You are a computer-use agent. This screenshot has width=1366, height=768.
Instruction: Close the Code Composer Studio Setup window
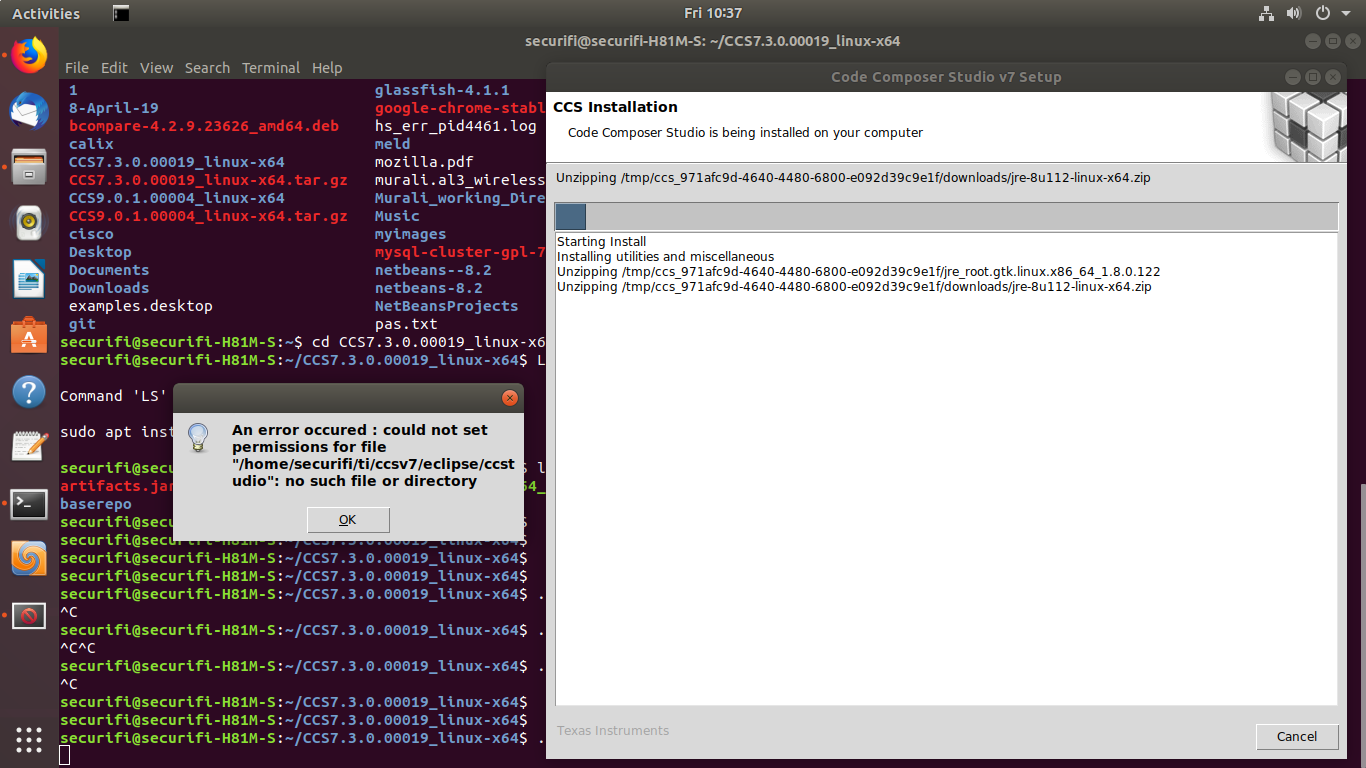tap(1334, 77)
